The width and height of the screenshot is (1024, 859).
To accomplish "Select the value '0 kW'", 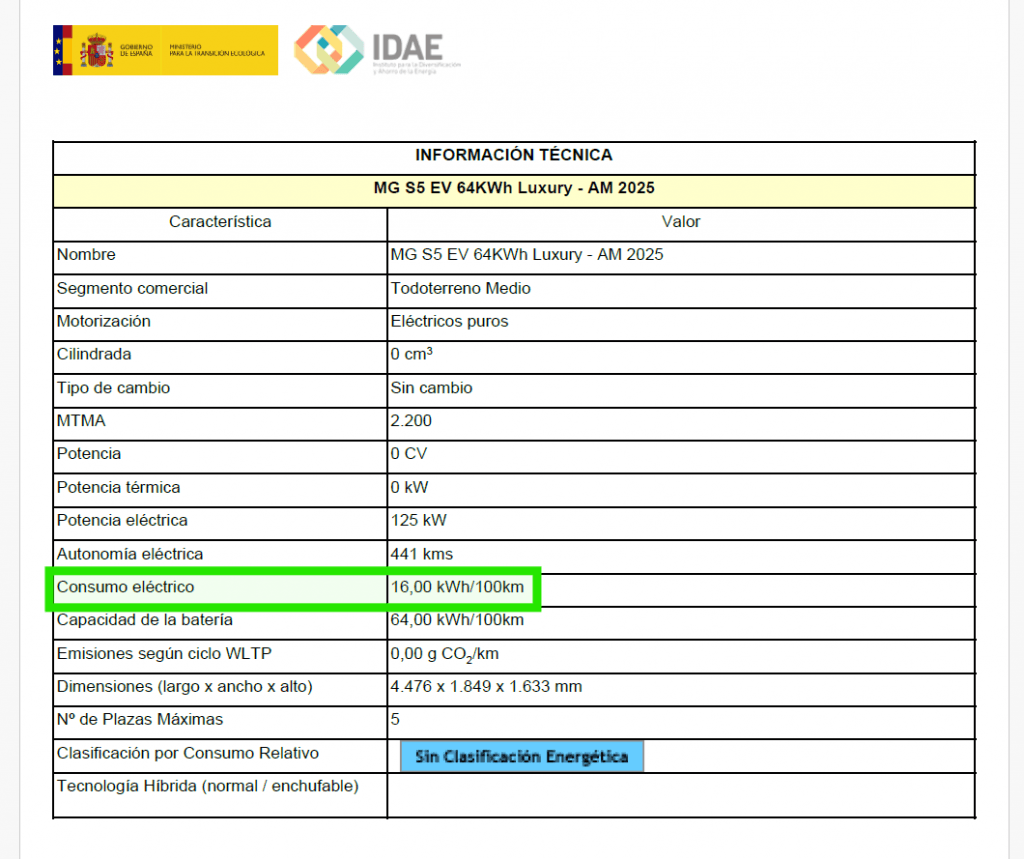I will pos(409,487).
